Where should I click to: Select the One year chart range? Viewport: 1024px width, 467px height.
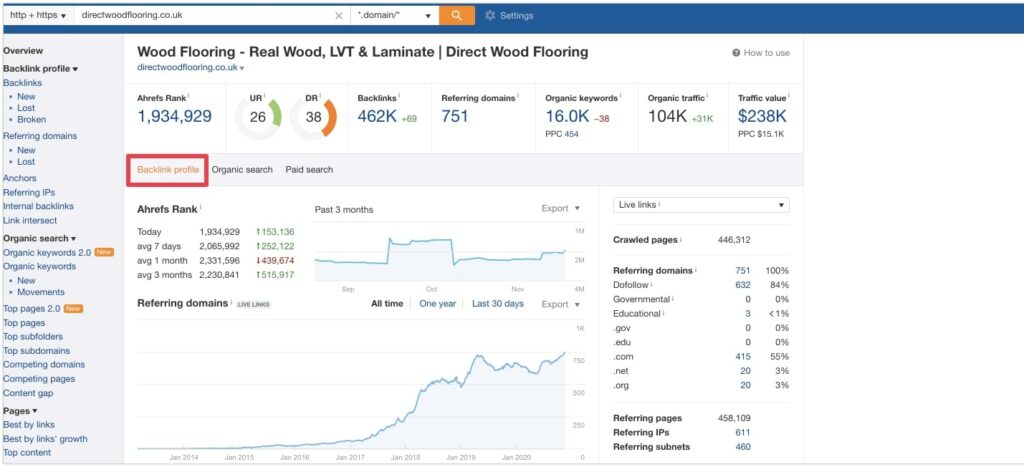[438, 304]
